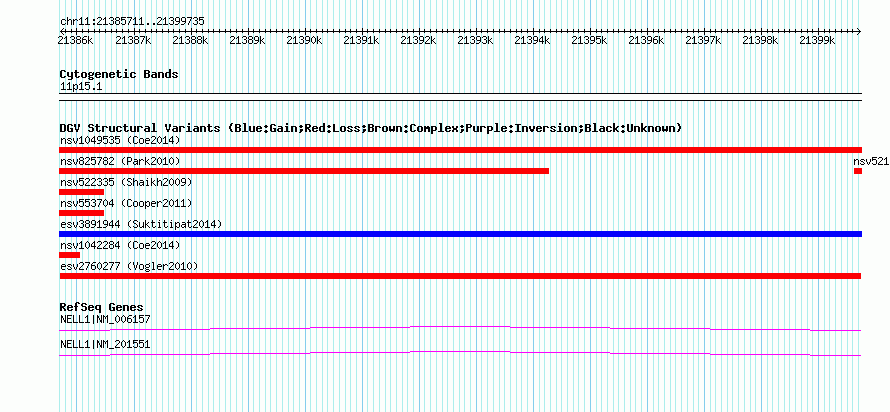Click the 21394k ruler tick label
The height and width of the screenshot is (412, 890).
[x=533, y=40]
